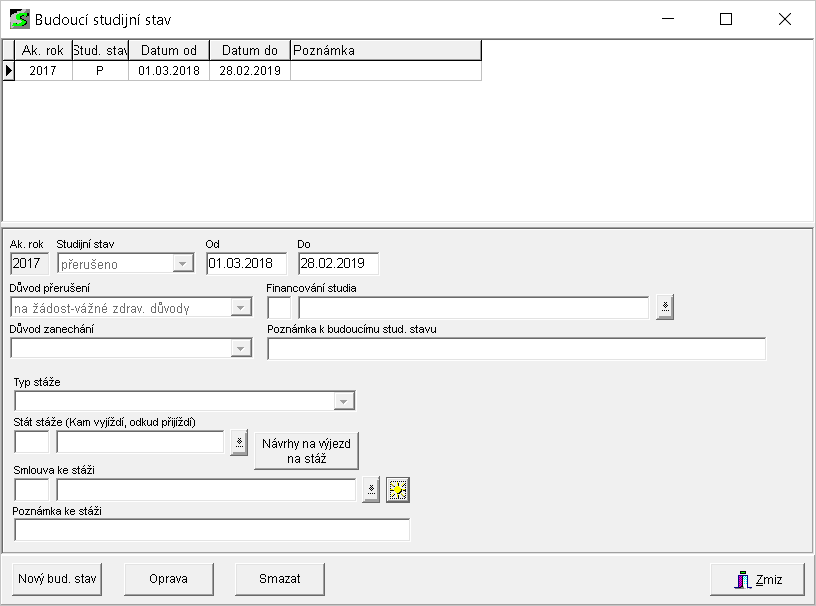Open the Důvod zanechání dropdown
This screenshot has height=606, width=816.
(x=241, y=348)
